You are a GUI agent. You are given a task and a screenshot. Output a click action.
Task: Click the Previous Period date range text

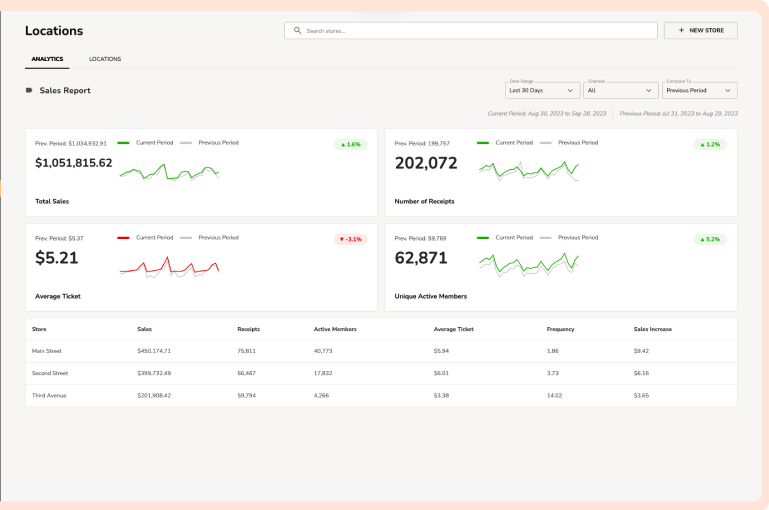pyautogui.click(x=678, y=113)
